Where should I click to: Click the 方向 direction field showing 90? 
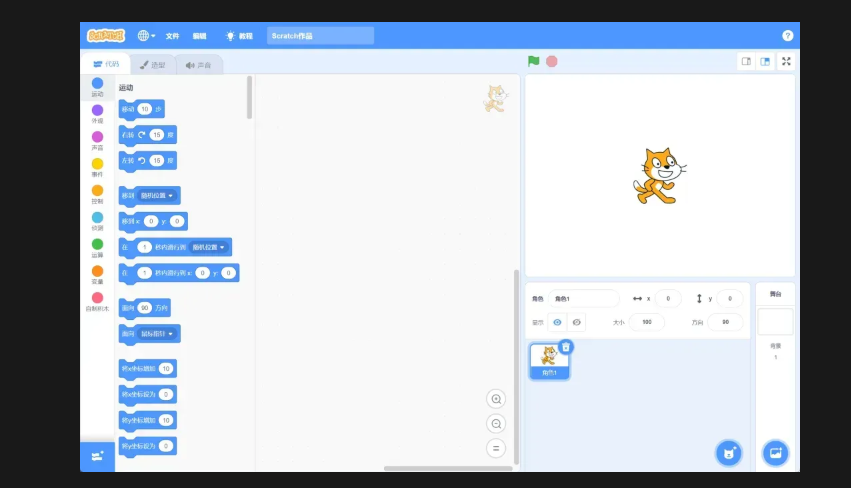click(726, 322)
